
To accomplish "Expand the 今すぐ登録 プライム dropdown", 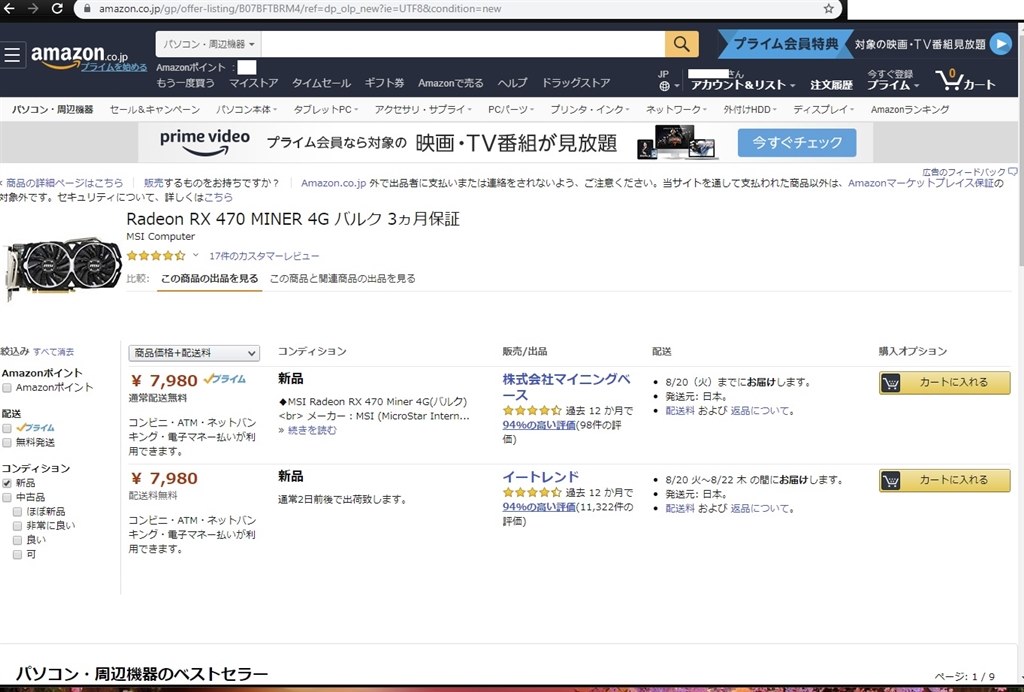I will click(893, 80).
